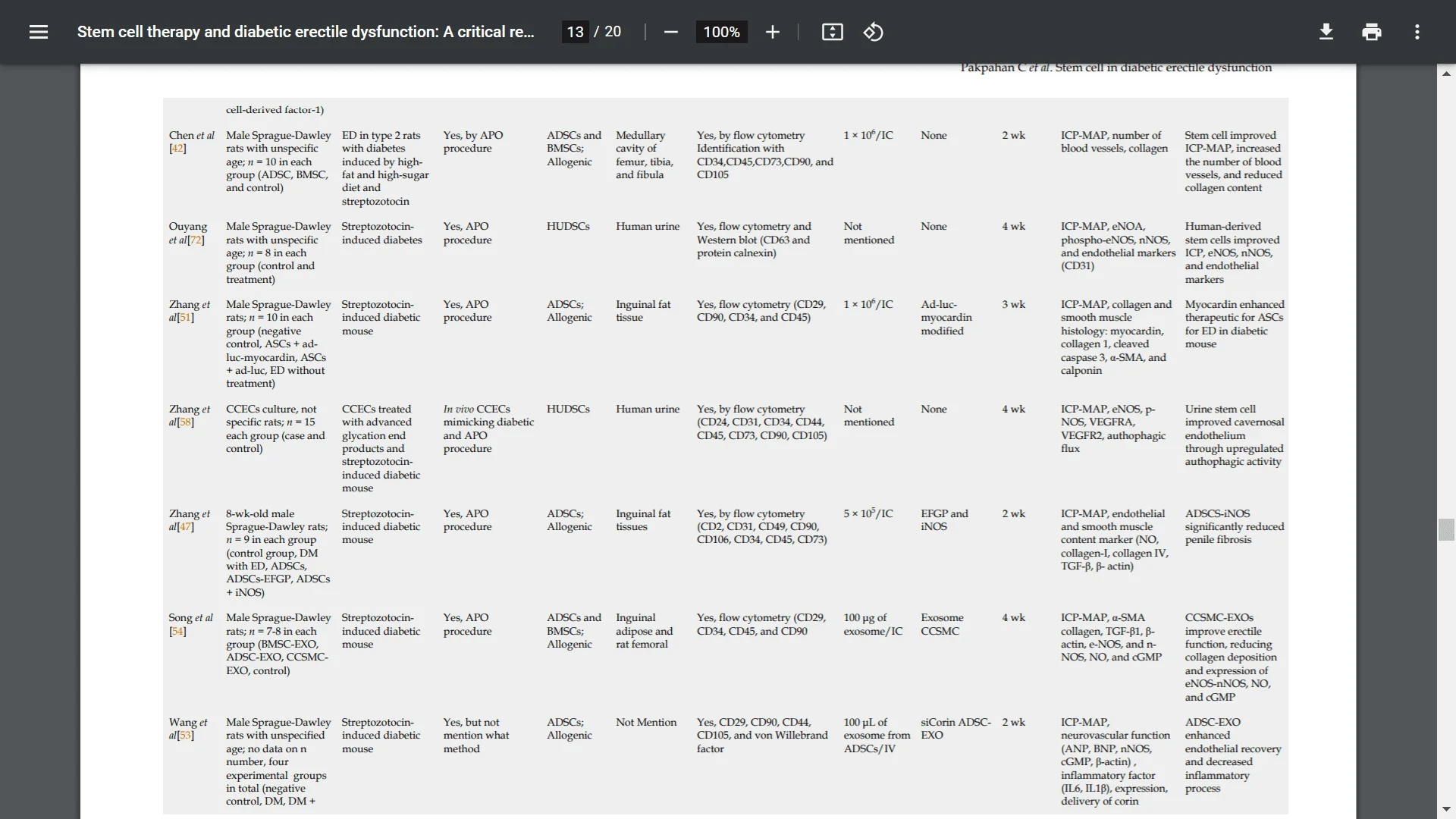Click 'Human-derived stem cells improved' cell
The height and width of the screenshot is (819, 1456).
(x=1232, y=253)
